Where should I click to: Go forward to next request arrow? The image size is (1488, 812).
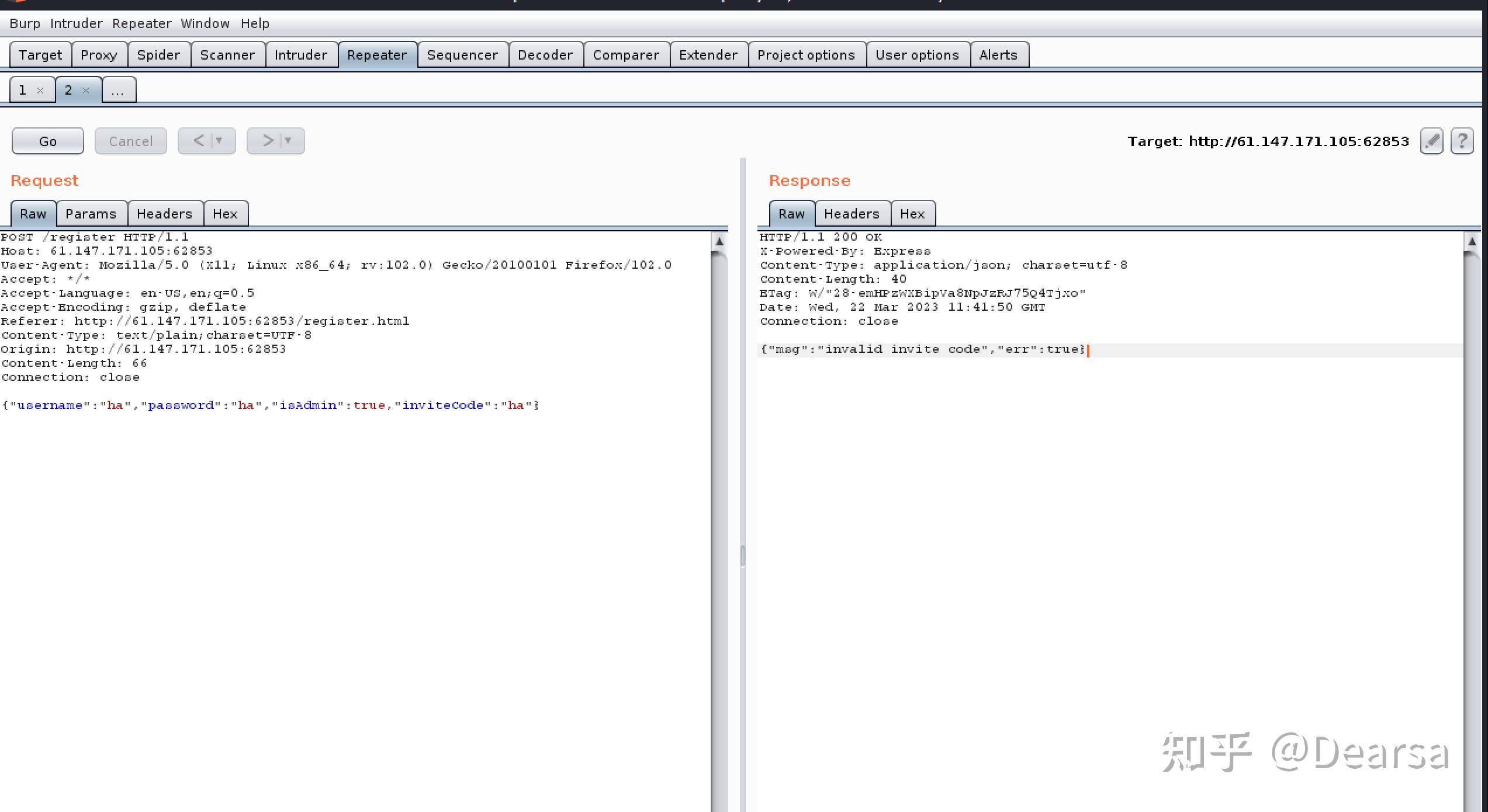click(x=268, y=141)
